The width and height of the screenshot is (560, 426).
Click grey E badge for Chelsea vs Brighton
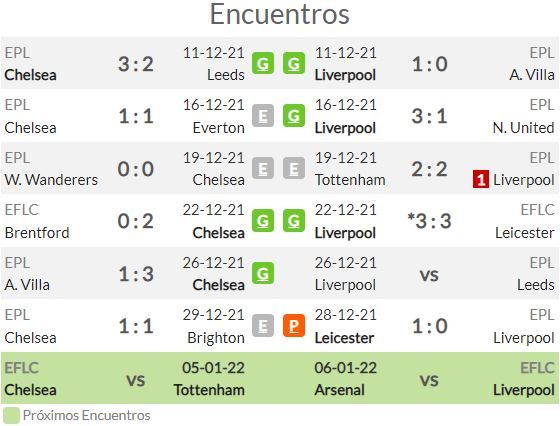(263, 326)
